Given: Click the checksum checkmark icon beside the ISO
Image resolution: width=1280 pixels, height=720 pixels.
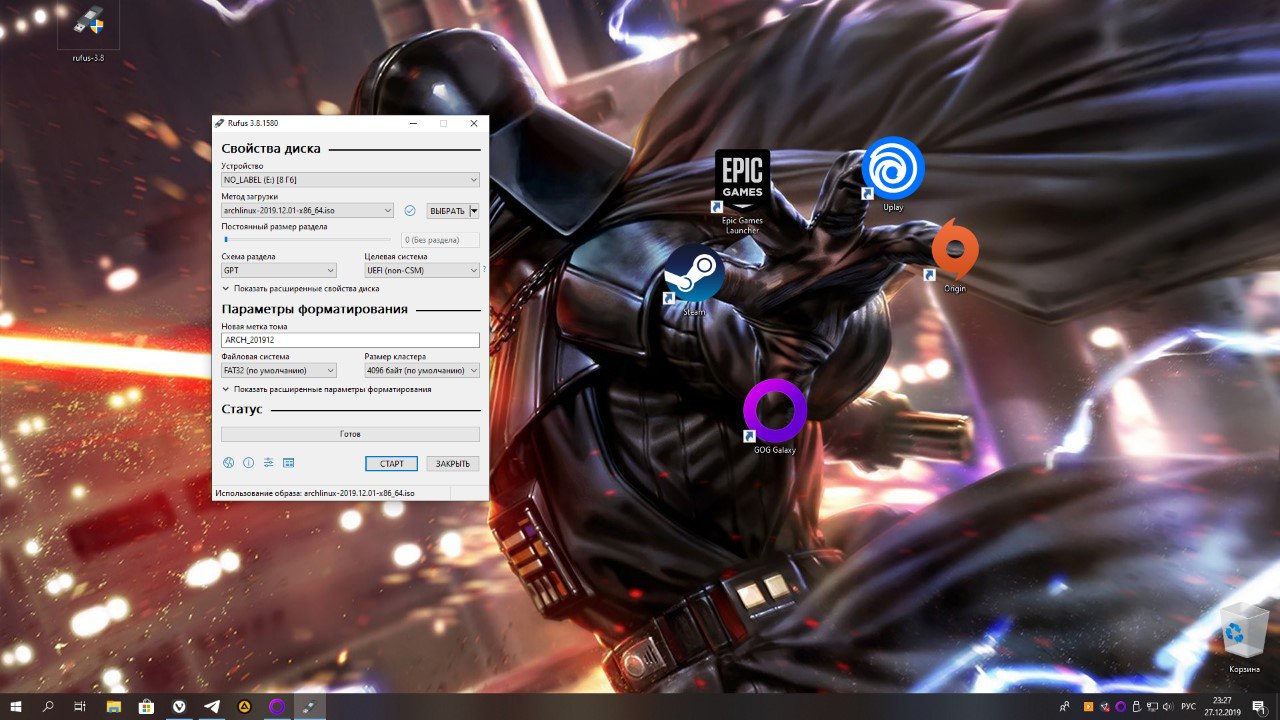Looking at the screenshot, I should 410,211.
